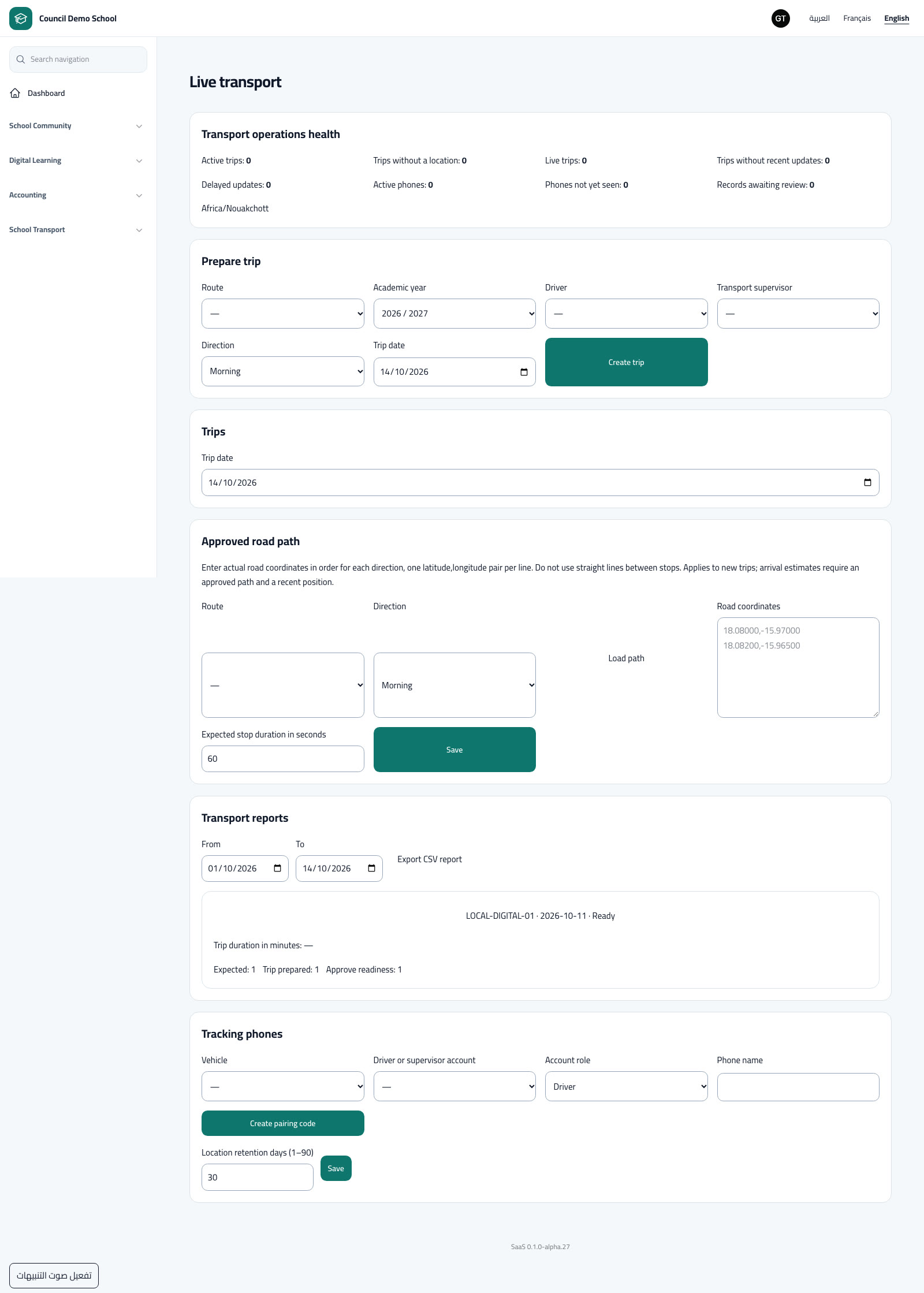Open calendar picker in Trips date field
Screen dimensions: 924x1293
(x=867, y=483)
